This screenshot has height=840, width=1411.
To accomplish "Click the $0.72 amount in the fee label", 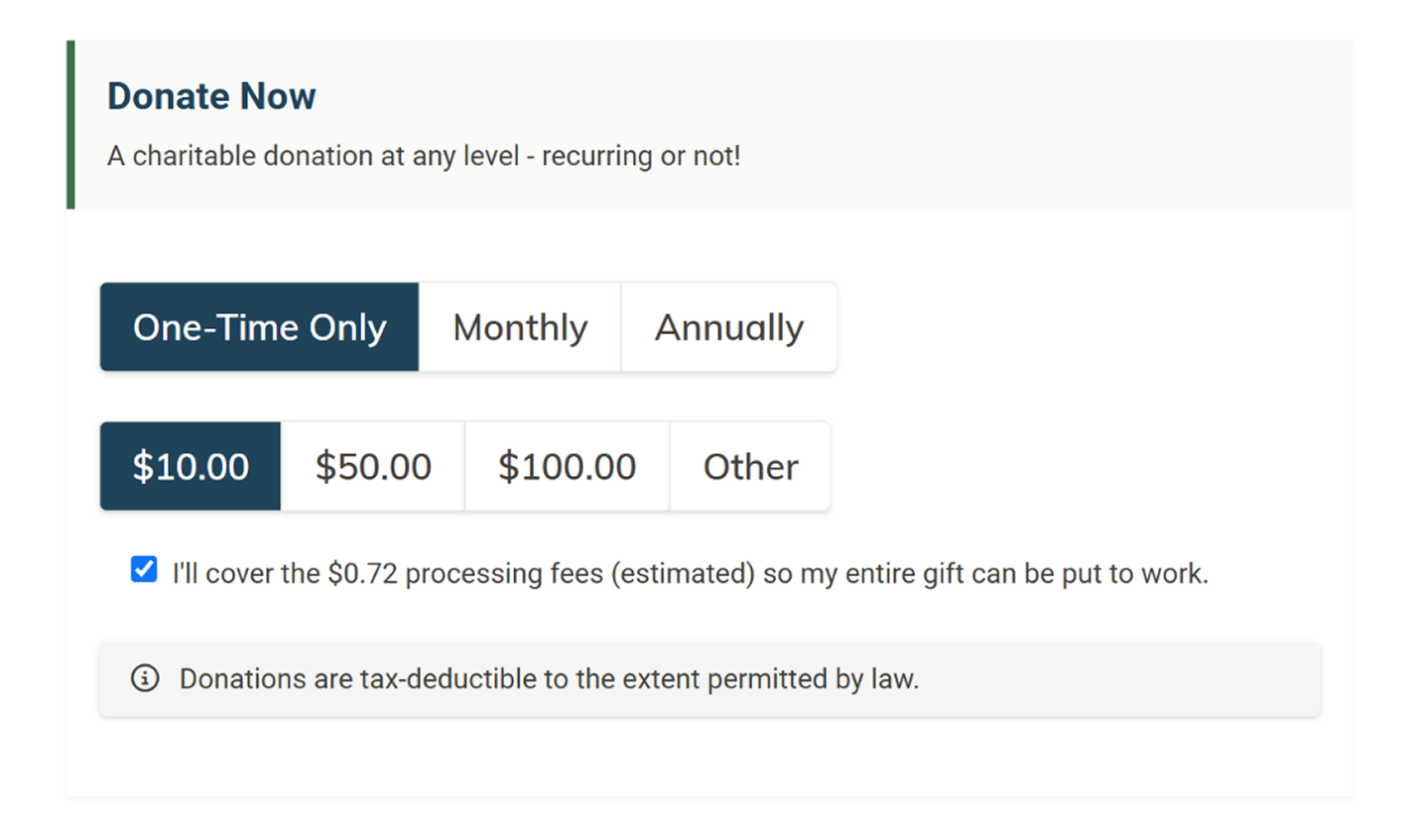I will pyautogui.click(x=362, y=574).
